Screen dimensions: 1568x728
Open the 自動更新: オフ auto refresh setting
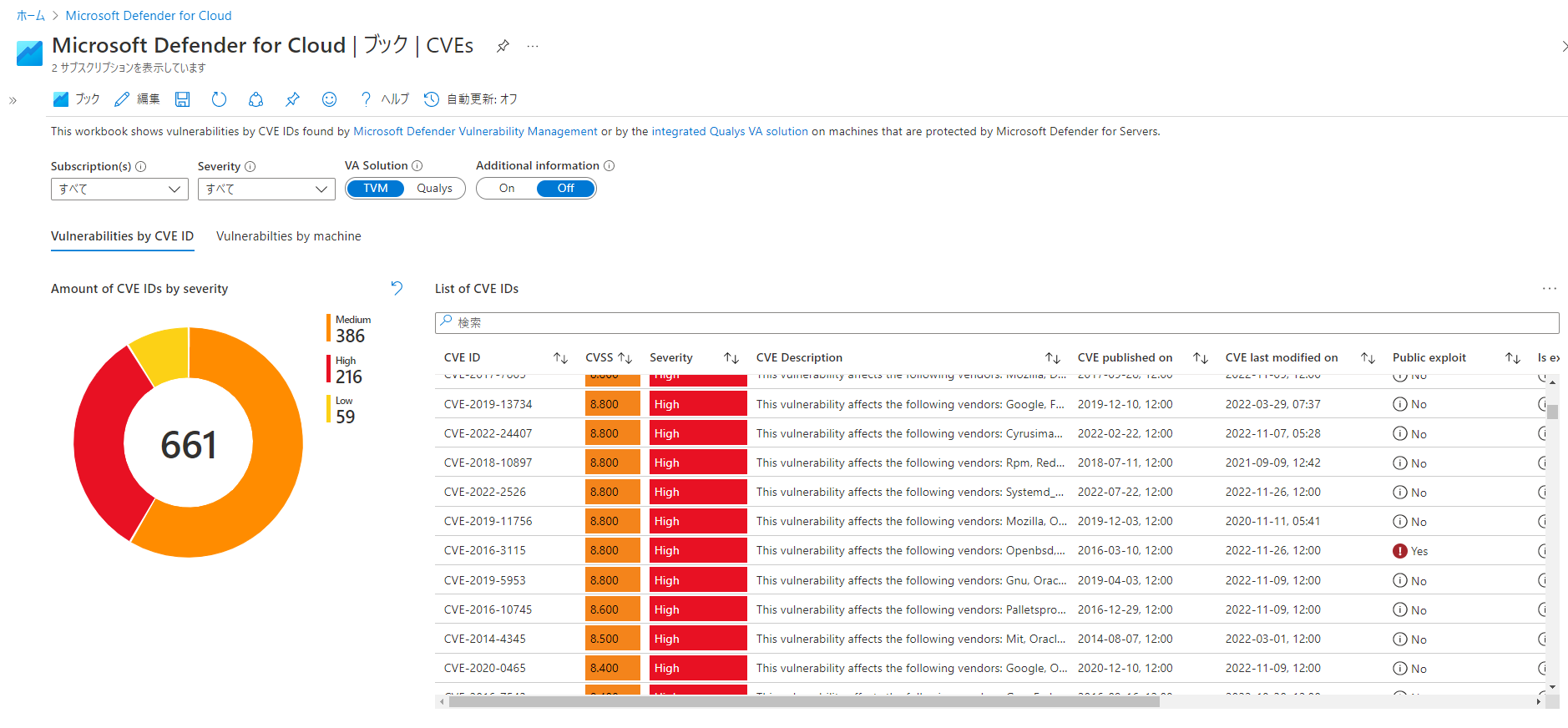tap(471, 99)
